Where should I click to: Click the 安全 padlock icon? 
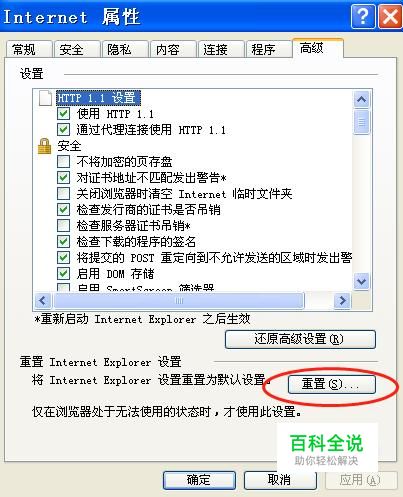click(44, 146)
